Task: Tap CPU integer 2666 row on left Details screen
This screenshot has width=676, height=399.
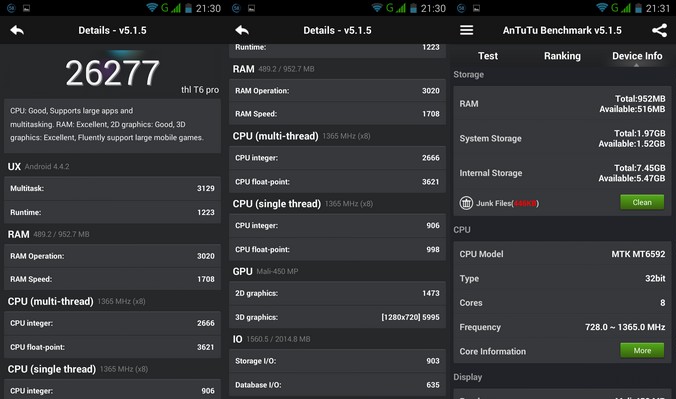Action: (113, 323)
